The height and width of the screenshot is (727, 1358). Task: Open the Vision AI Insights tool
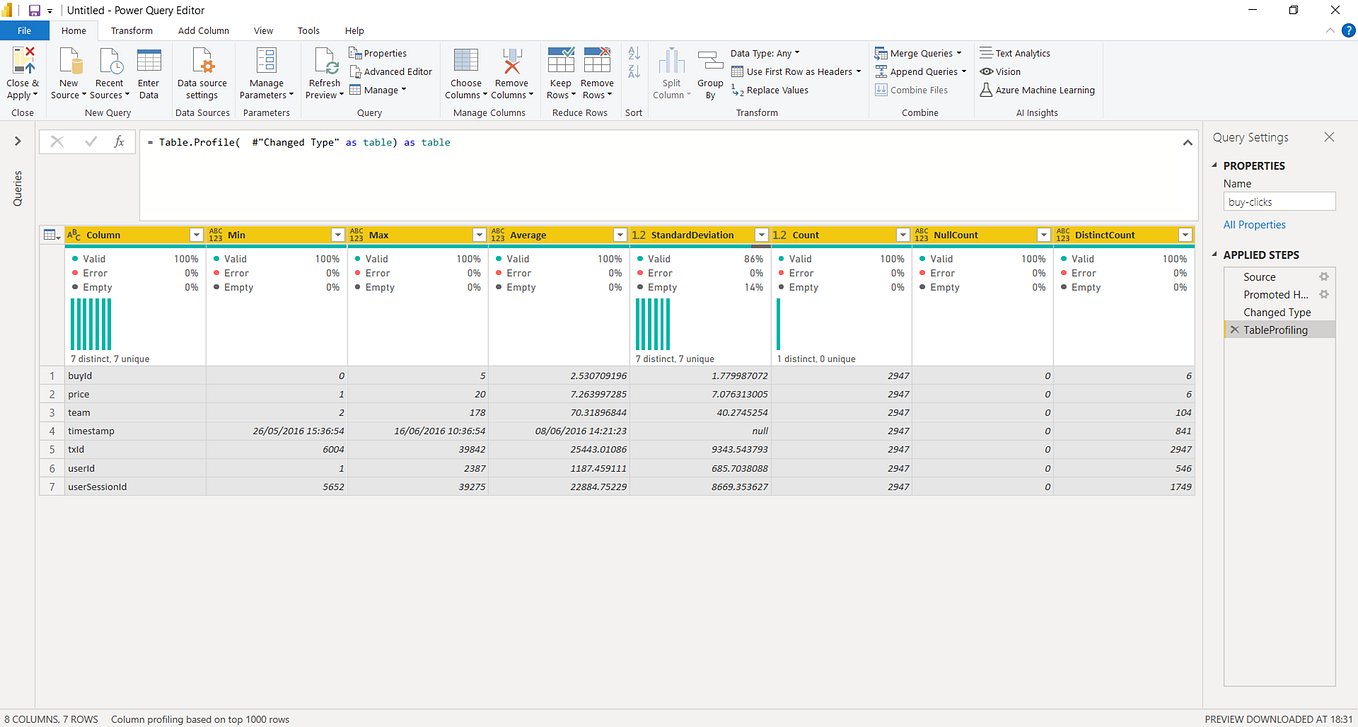[1006, 71]
